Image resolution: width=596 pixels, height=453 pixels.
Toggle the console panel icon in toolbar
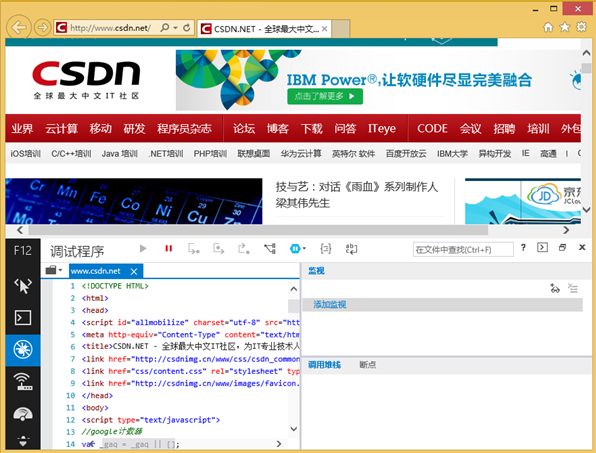pos(542,247)
